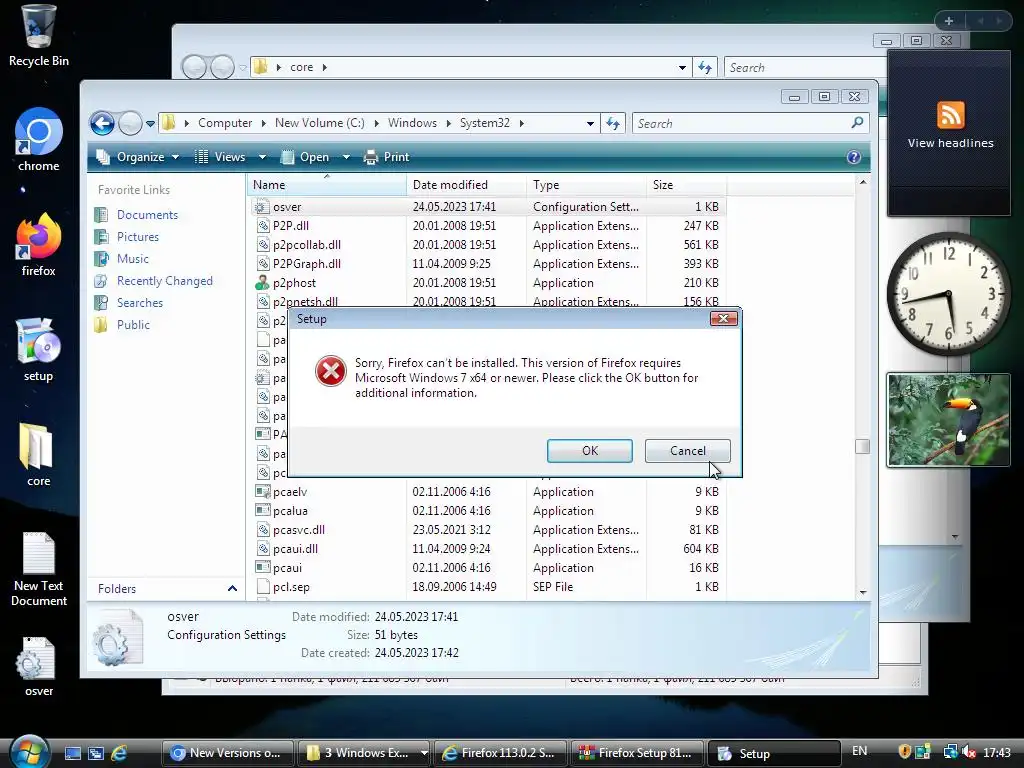
Task: Select the p2phost application row
Action: click(487, 283)
